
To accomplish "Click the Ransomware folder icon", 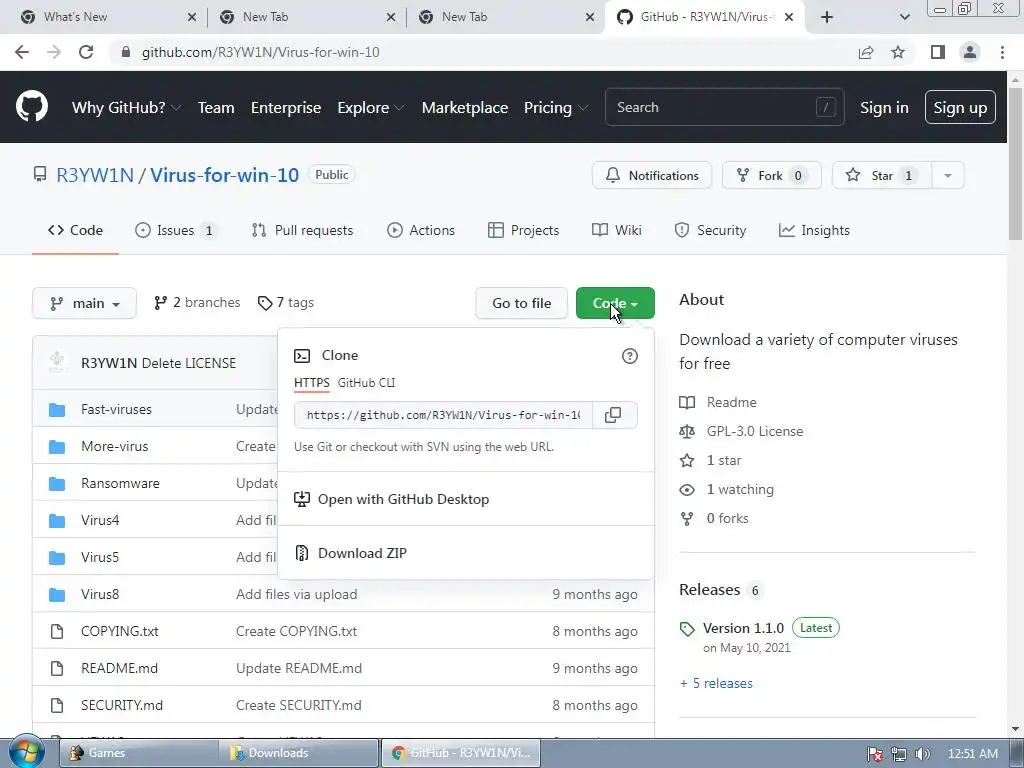I will point(57,483).
